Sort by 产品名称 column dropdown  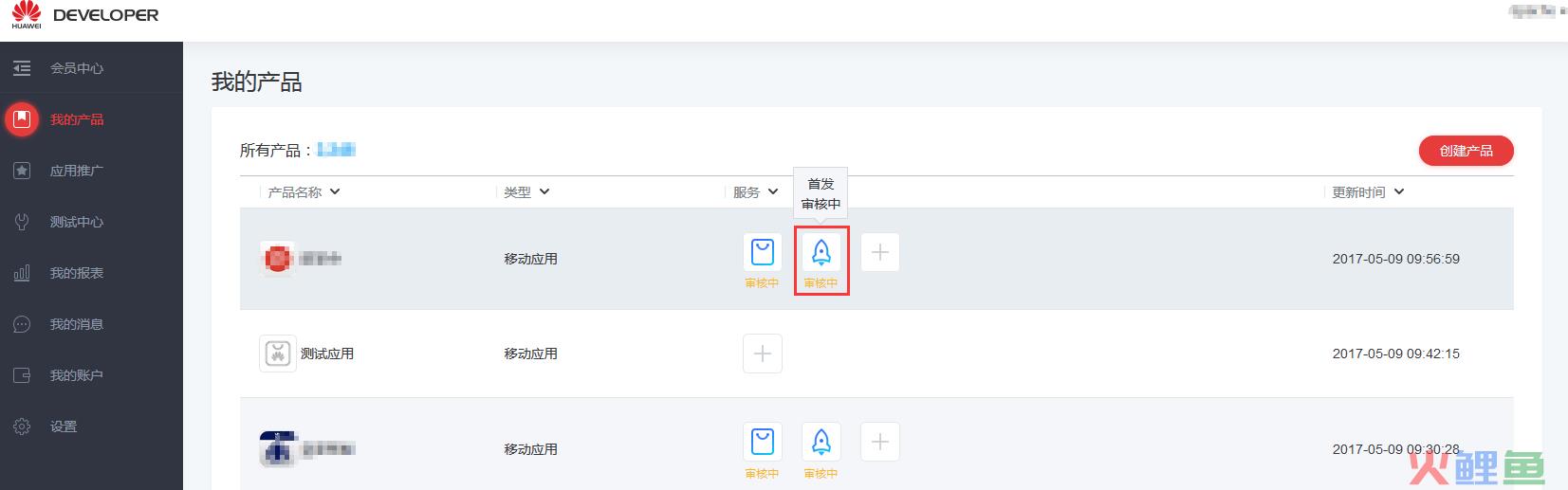pyautogui.click(x=304, y=191)
